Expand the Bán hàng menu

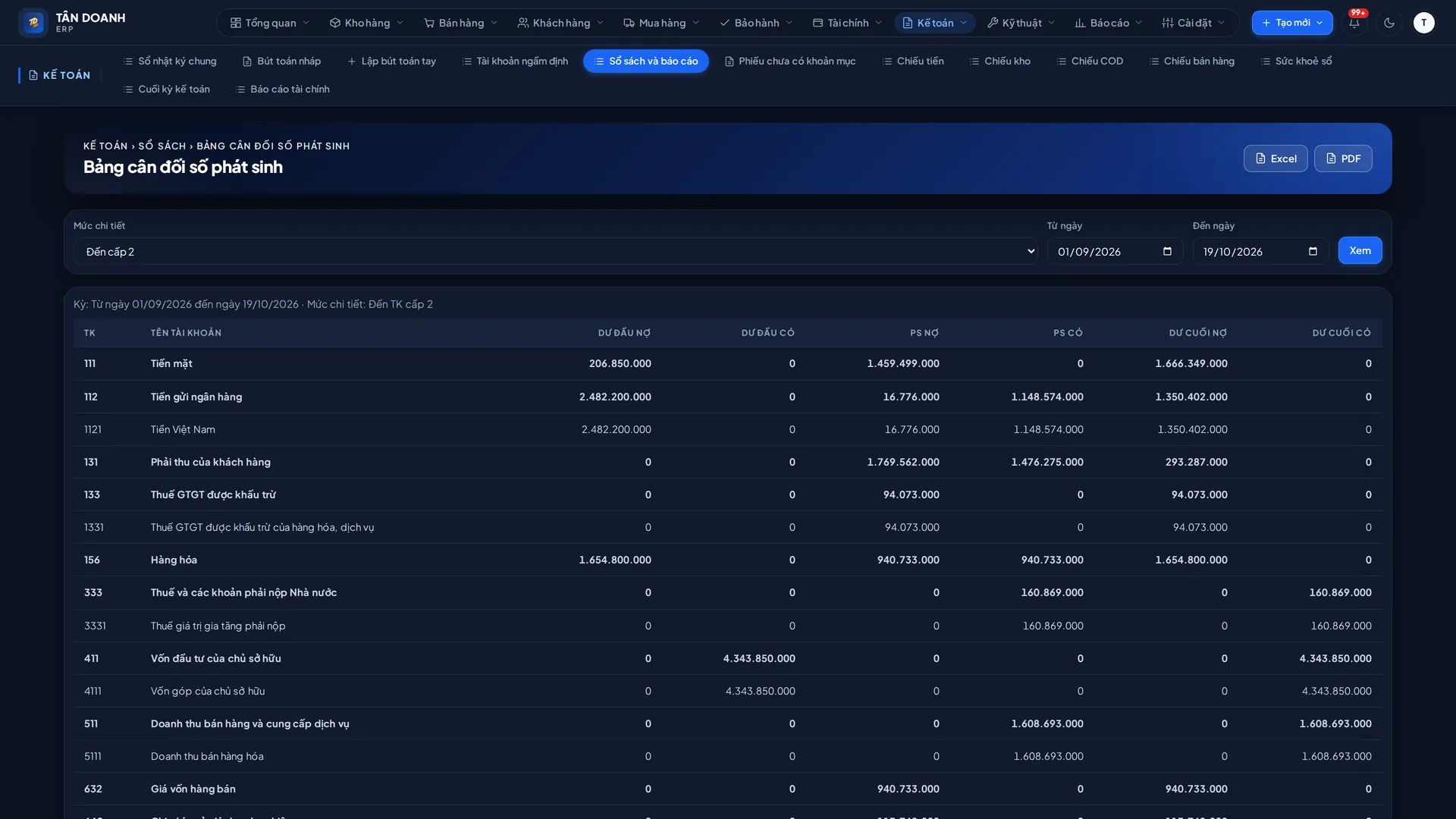pos(461,23)
